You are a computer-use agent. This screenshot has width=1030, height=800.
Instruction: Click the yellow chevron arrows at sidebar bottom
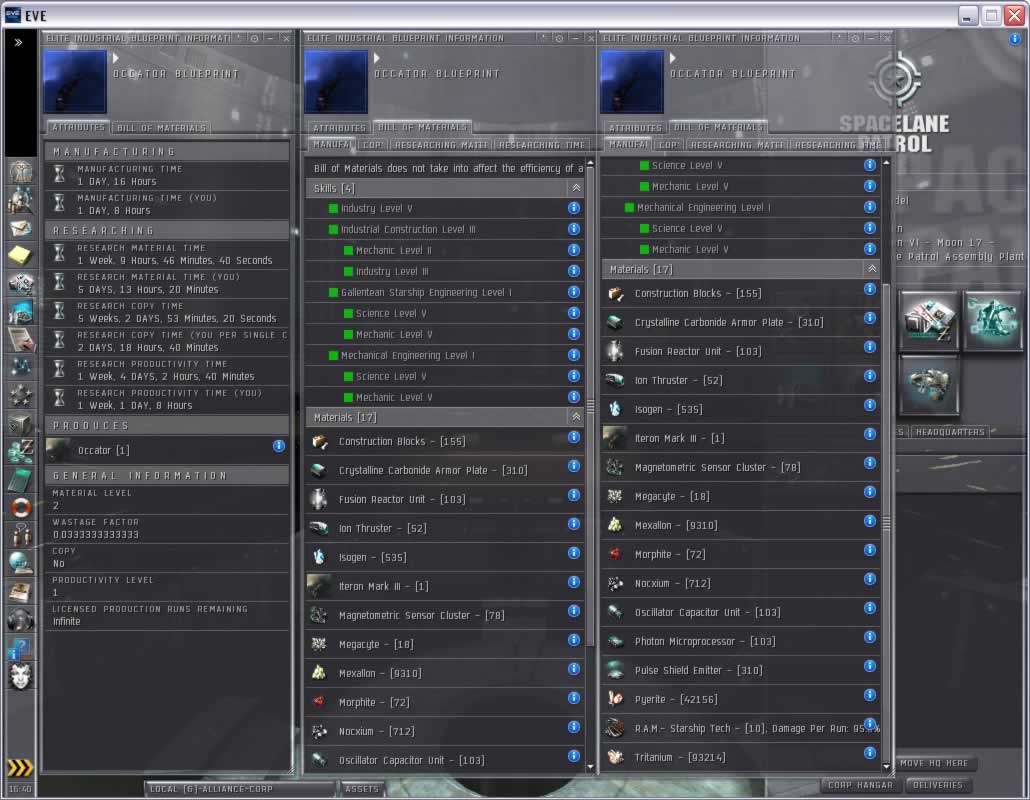[x=20, y=767]
